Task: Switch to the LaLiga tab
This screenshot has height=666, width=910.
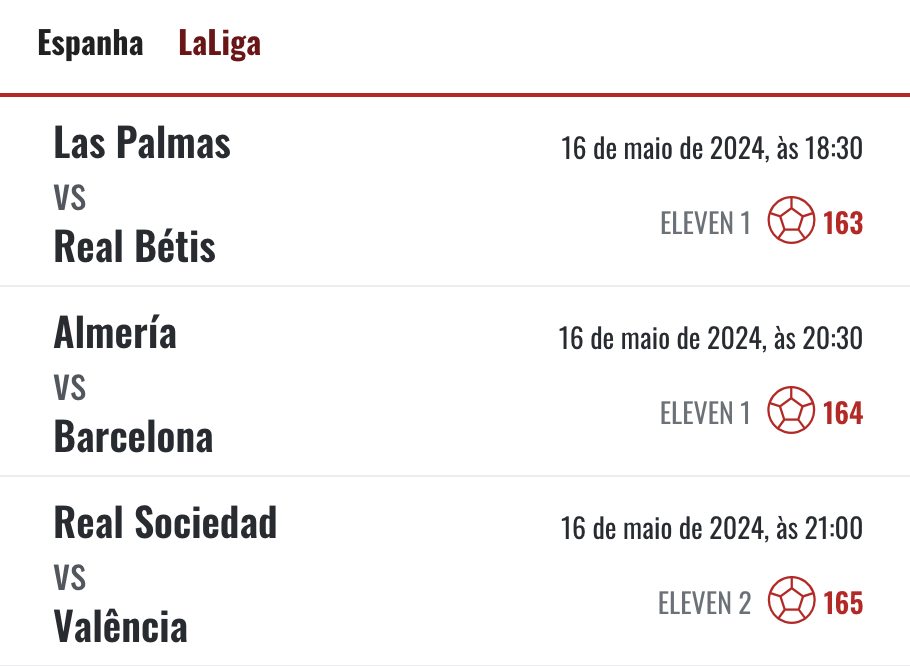Action: point(219,44)
